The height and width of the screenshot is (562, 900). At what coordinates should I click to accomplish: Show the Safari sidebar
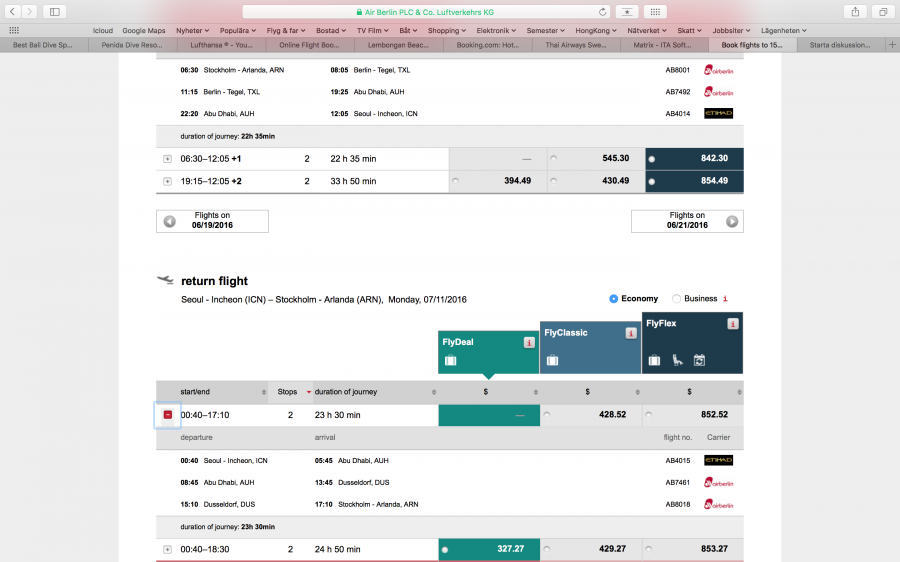[x=54, y=11]
